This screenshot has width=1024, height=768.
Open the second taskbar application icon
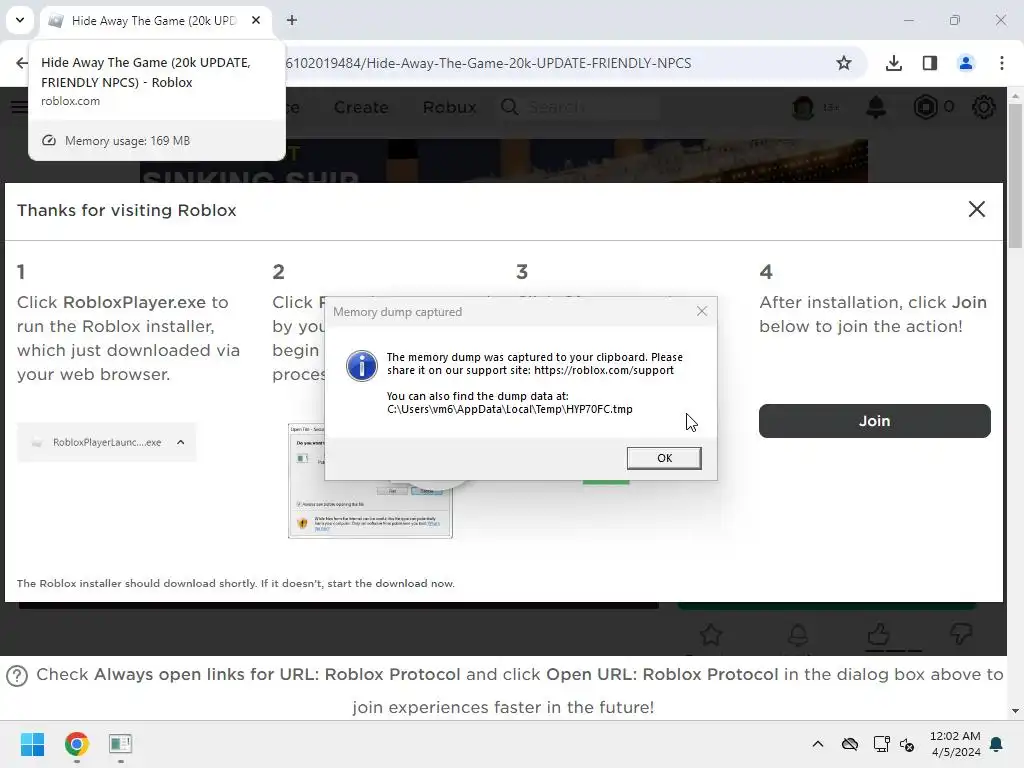coord(120,744)
